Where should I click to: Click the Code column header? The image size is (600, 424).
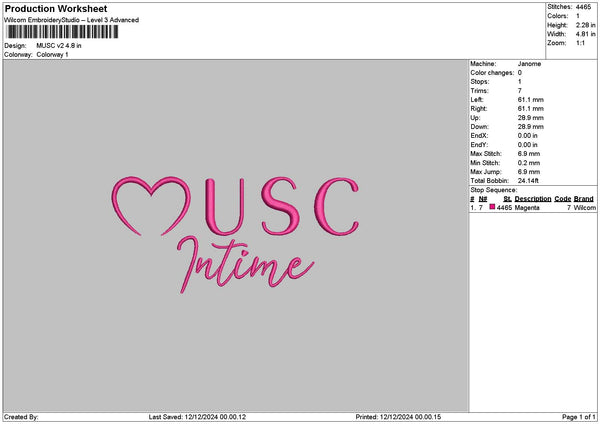point(562,199)
